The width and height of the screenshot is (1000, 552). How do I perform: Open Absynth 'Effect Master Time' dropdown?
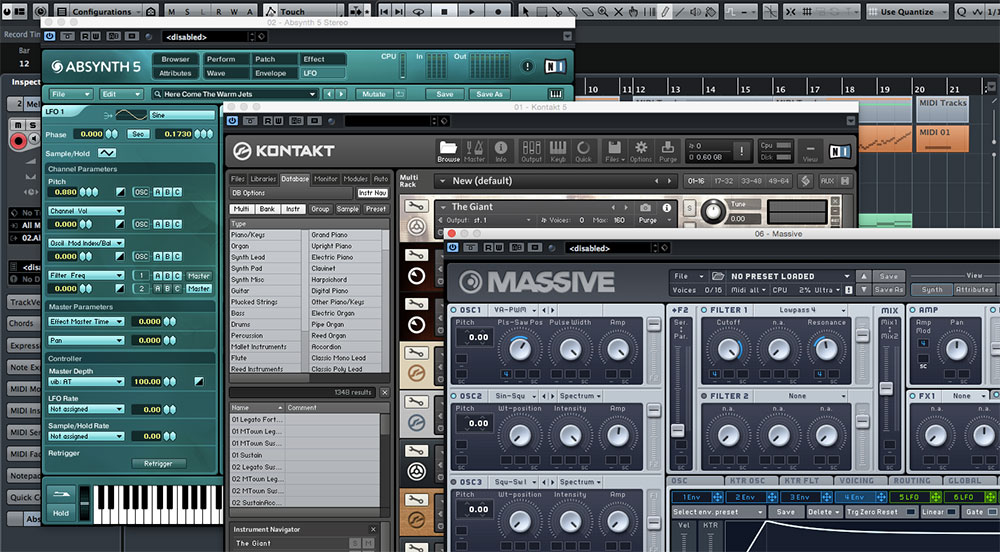point(85,321)
